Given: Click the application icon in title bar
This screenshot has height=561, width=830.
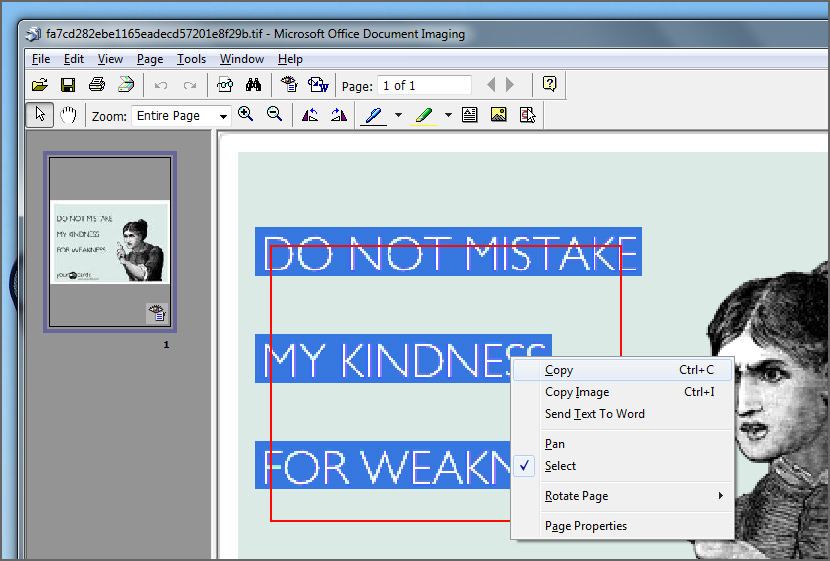Looking at the screenshot, I should (x=33, y=34).
